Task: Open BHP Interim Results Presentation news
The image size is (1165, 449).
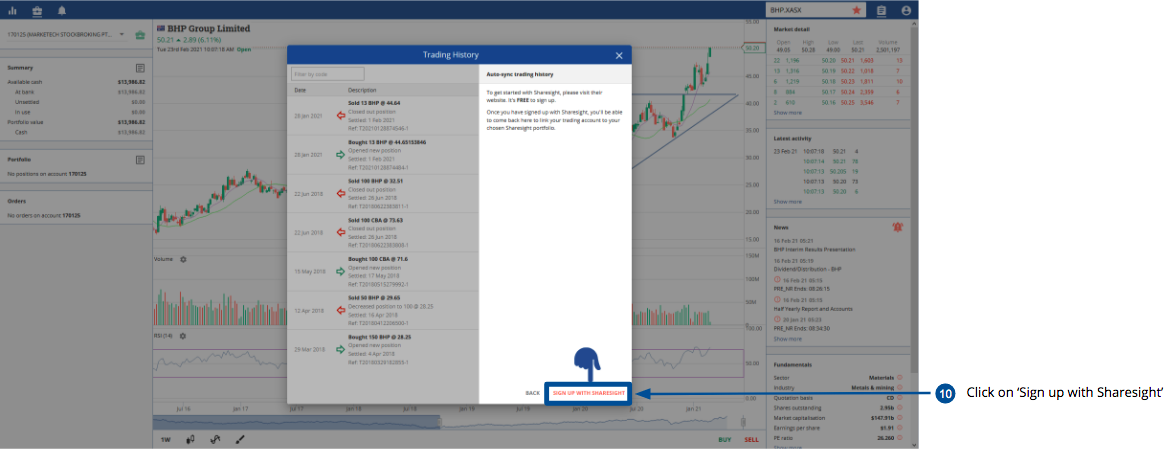Action: [814, 249]
